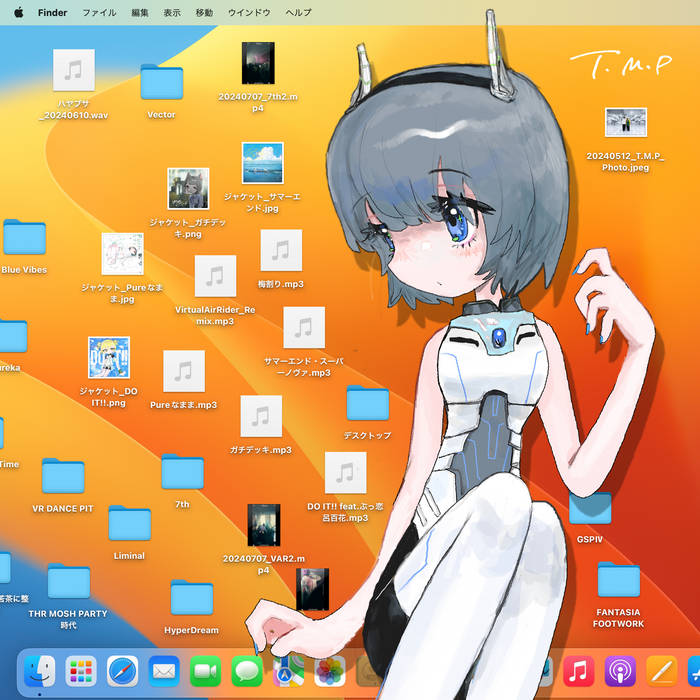Open the Safari browser in Dock
The image size is (700, 700).
(122, 671)
